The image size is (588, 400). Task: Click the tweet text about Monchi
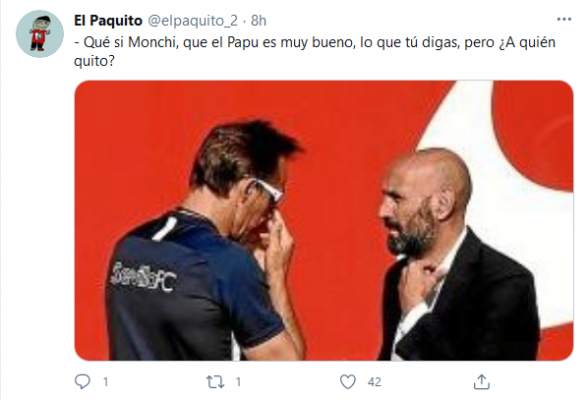315,51
